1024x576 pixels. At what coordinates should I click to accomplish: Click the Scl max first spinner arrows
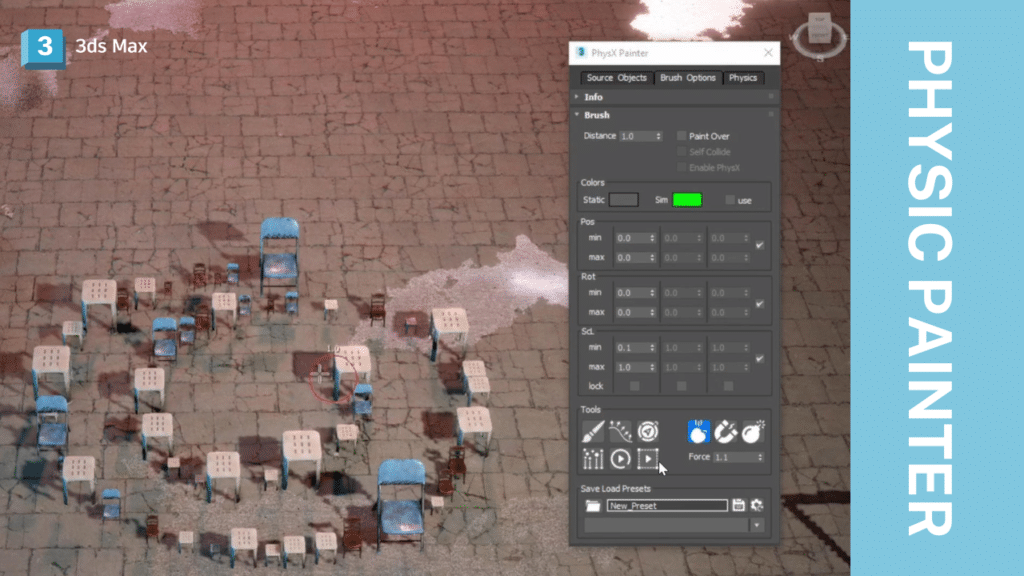click(x=652, y=368)
